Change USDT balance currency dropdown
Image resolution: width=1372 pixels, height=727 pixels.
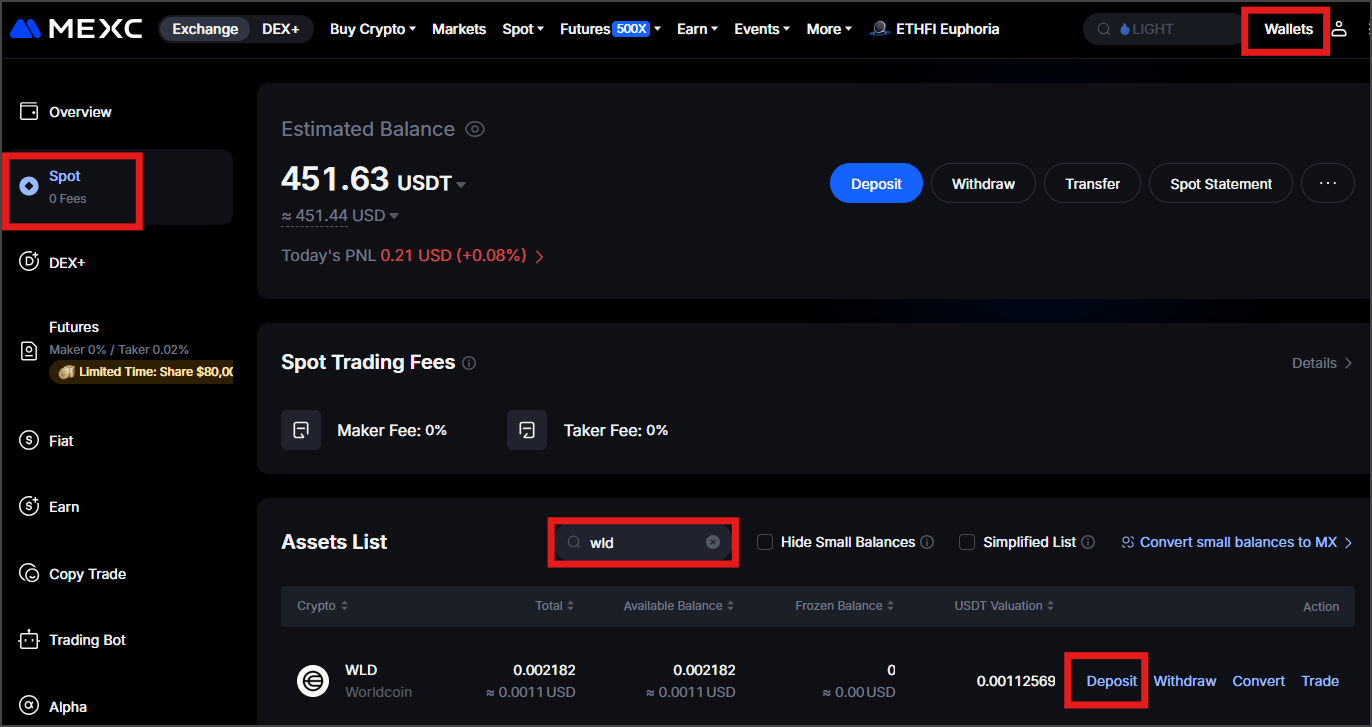coord(461,185)
